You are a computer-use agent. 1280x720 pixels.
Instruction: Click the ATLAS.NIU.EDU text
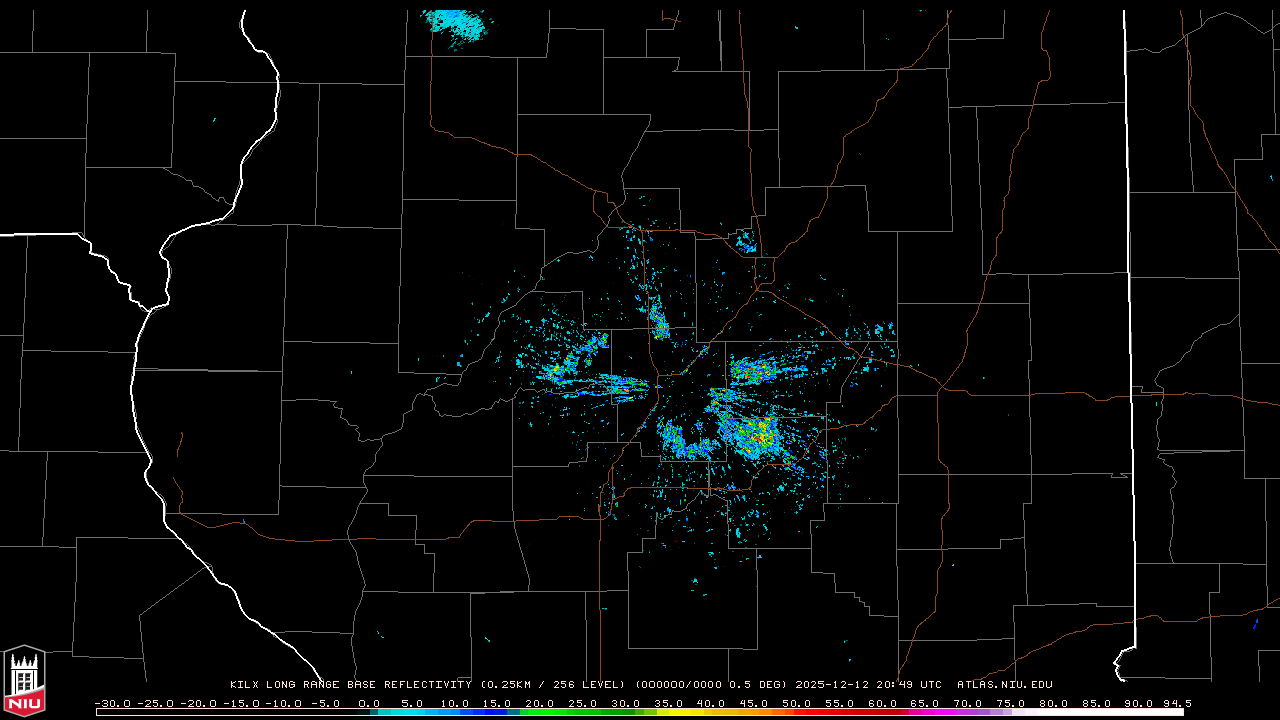(1004, 685)
